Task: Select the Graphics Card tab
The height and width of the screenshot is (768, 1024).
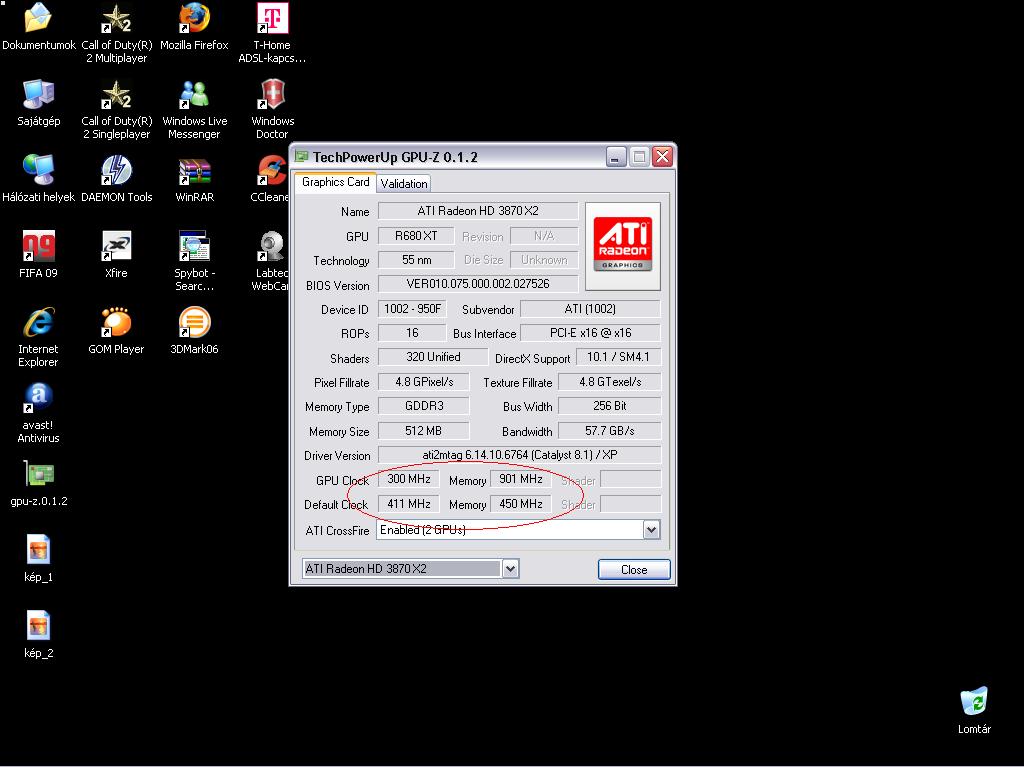Action: coord(335,182)
